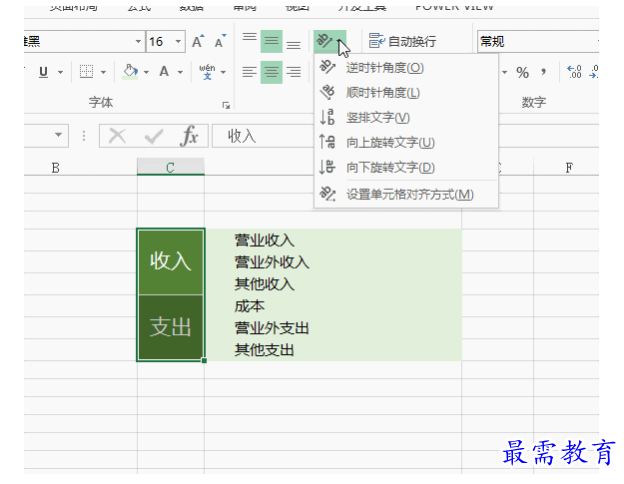Confirm entry with the check mark icon
The width and height of the screenshot is (624, 484).
(154, 137)
